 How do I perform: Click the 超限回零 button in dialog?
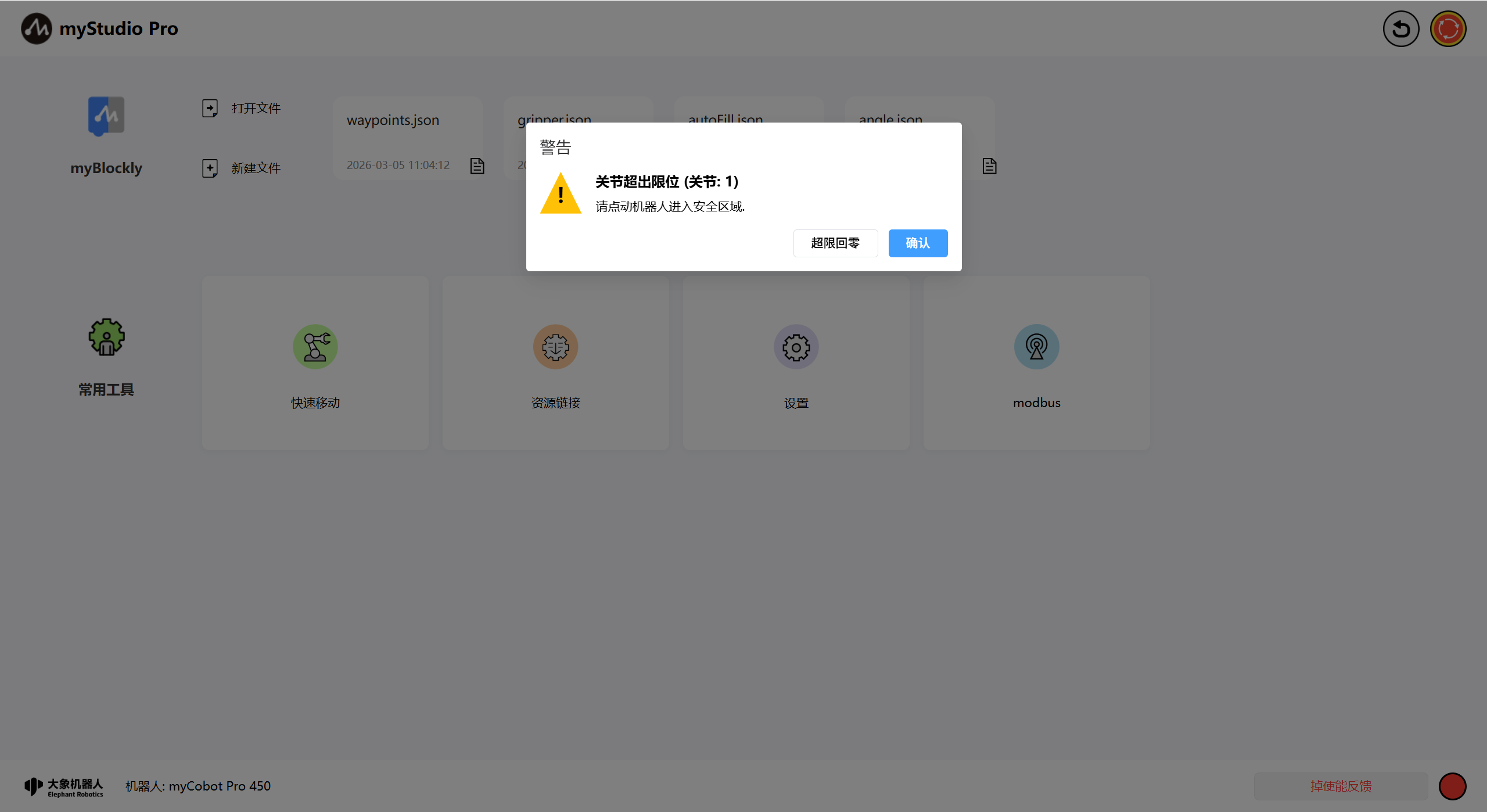[835, 243]
